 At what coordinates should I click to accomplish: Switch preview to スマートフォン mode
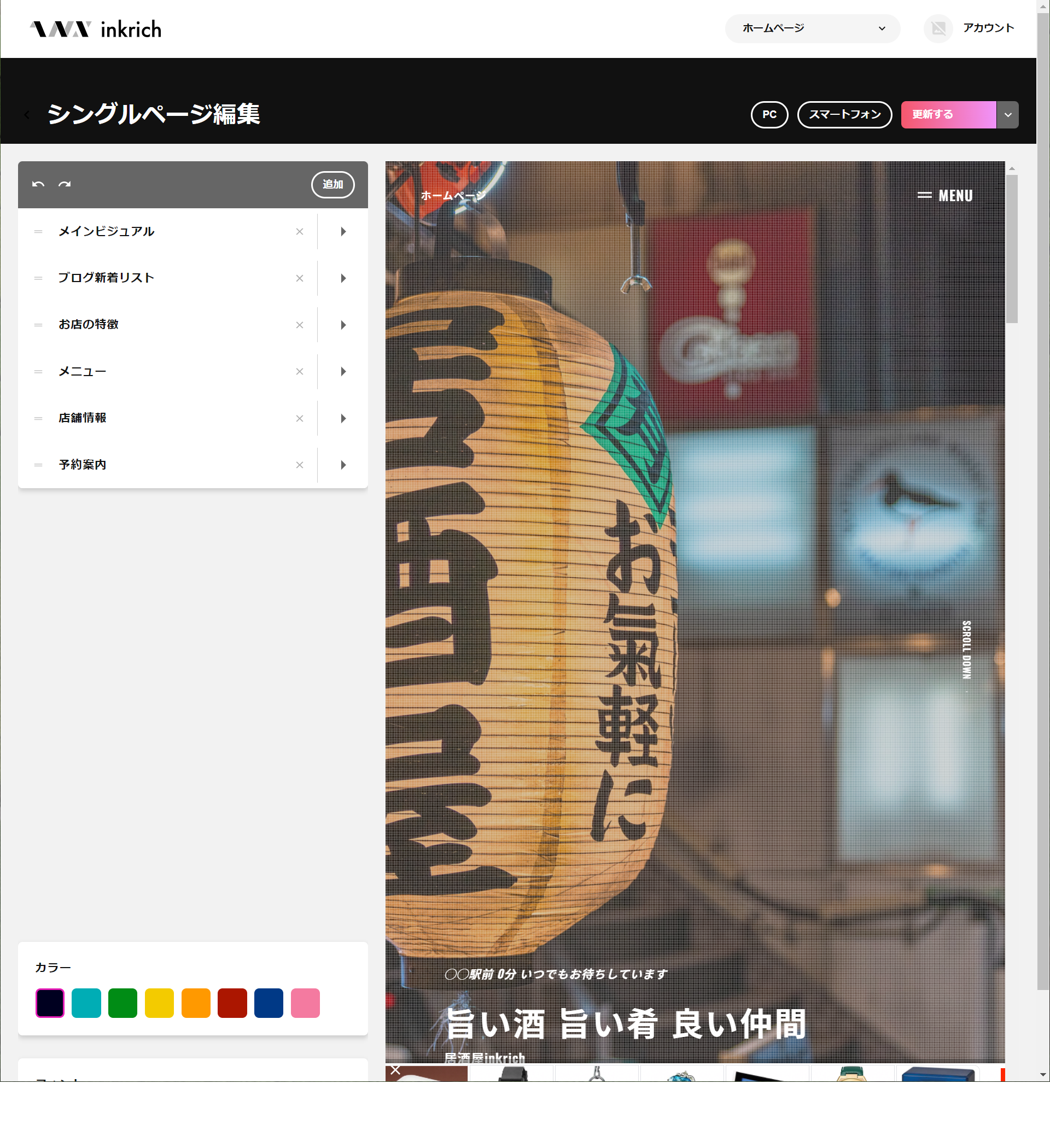pyautogui.click(x=844, y=114)
